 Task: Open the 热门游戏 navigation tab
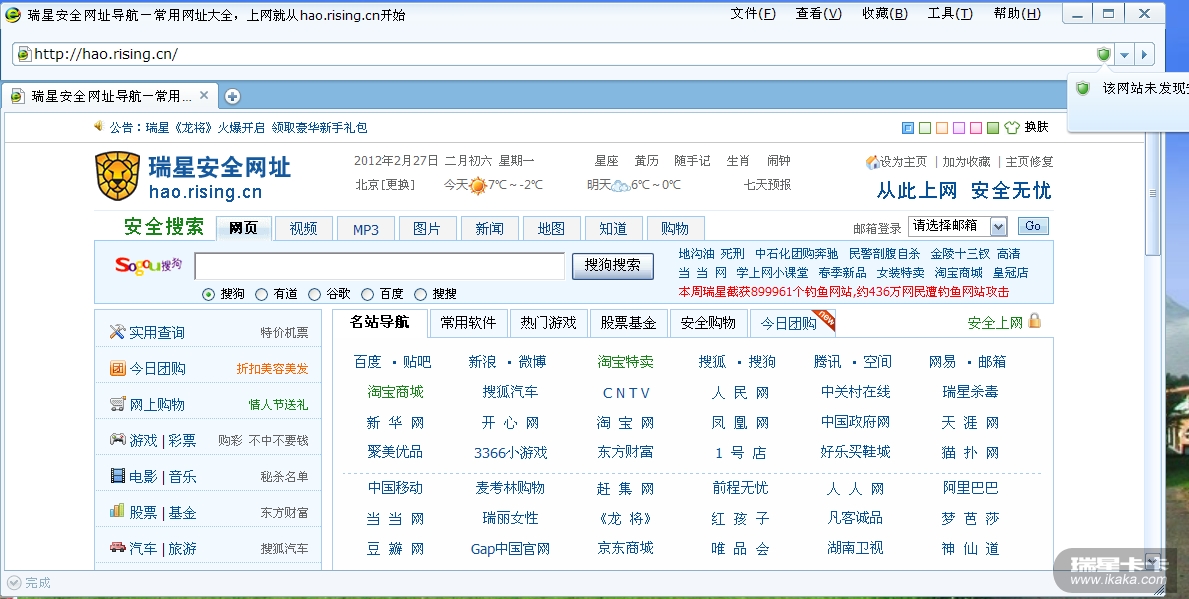click(x=548, y=322)
